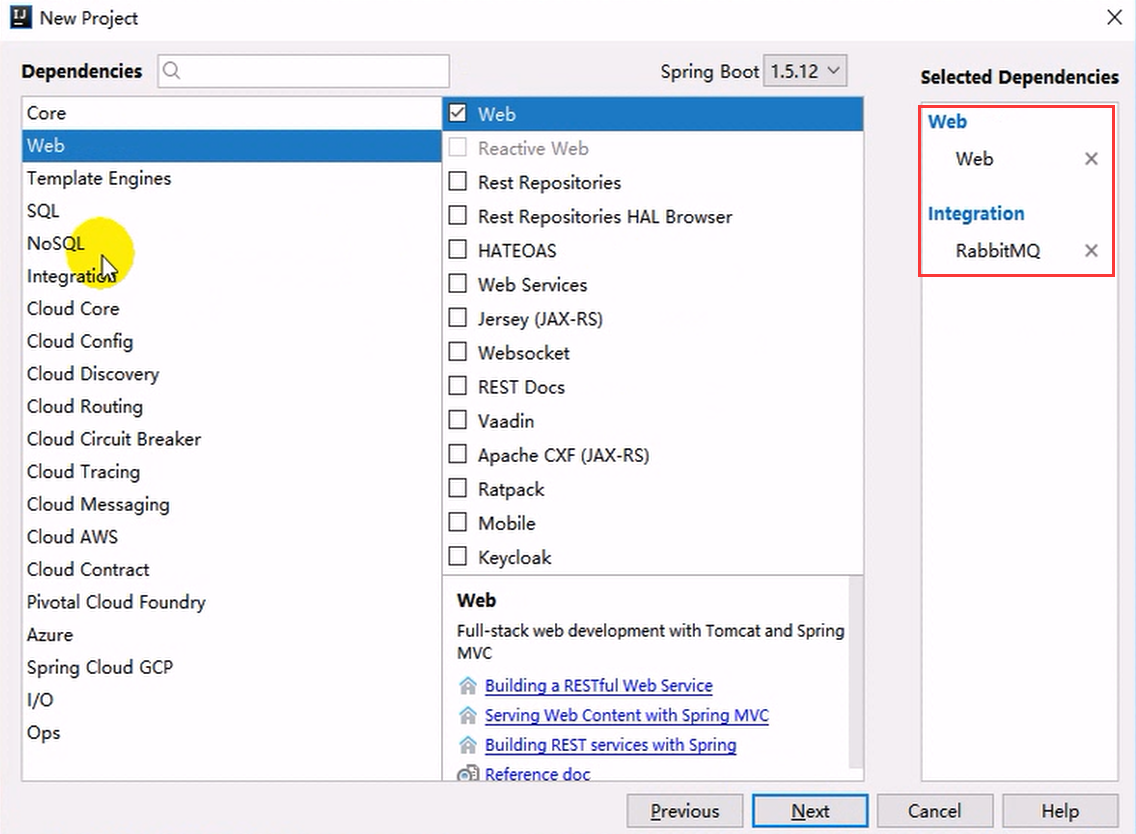
Task: Click the Reference doc icon
Action: (468, 773)
